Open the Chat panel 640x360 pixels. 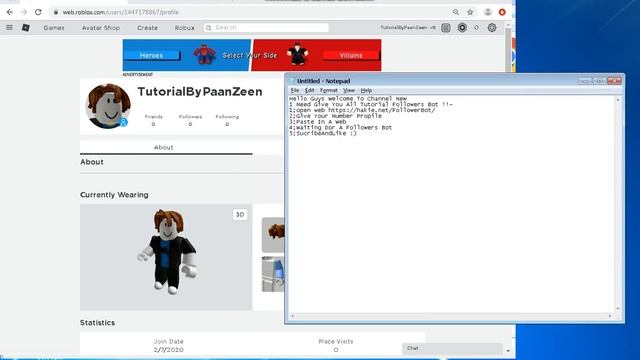tap(452, 348)
